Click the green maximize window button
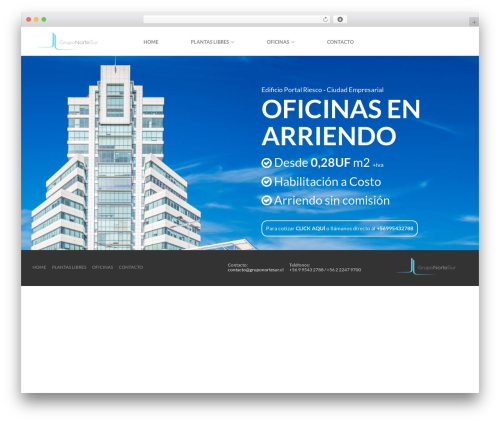 [44, 19]
